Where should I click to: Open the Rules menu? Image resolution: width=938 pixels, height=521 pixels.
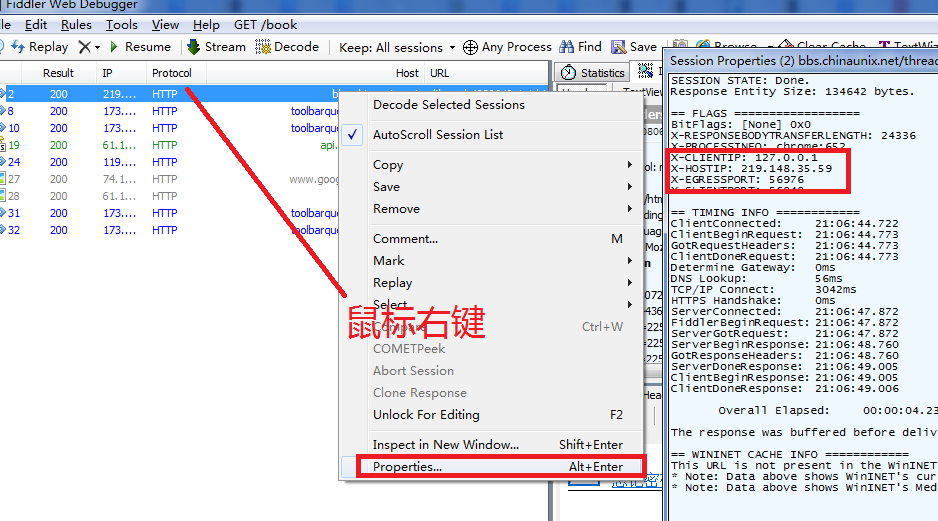pos(76,25)
